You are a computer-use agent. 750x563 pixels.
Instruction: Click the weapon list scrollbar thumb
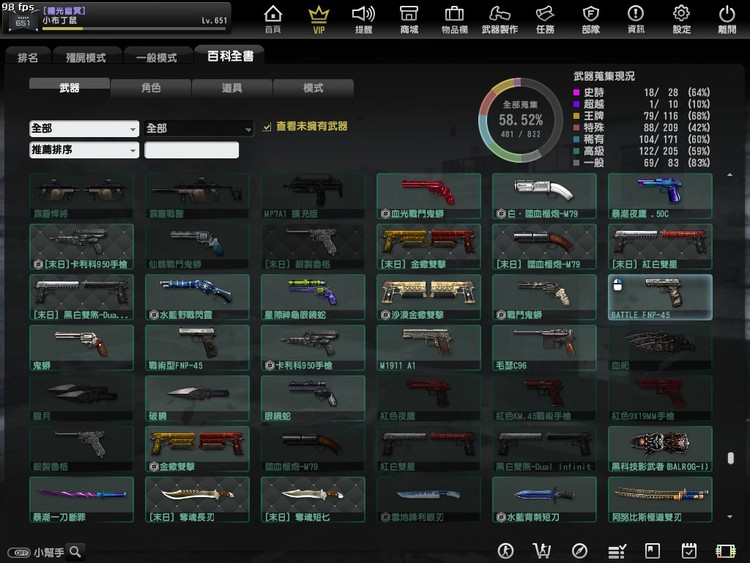[x=730, y=458]
